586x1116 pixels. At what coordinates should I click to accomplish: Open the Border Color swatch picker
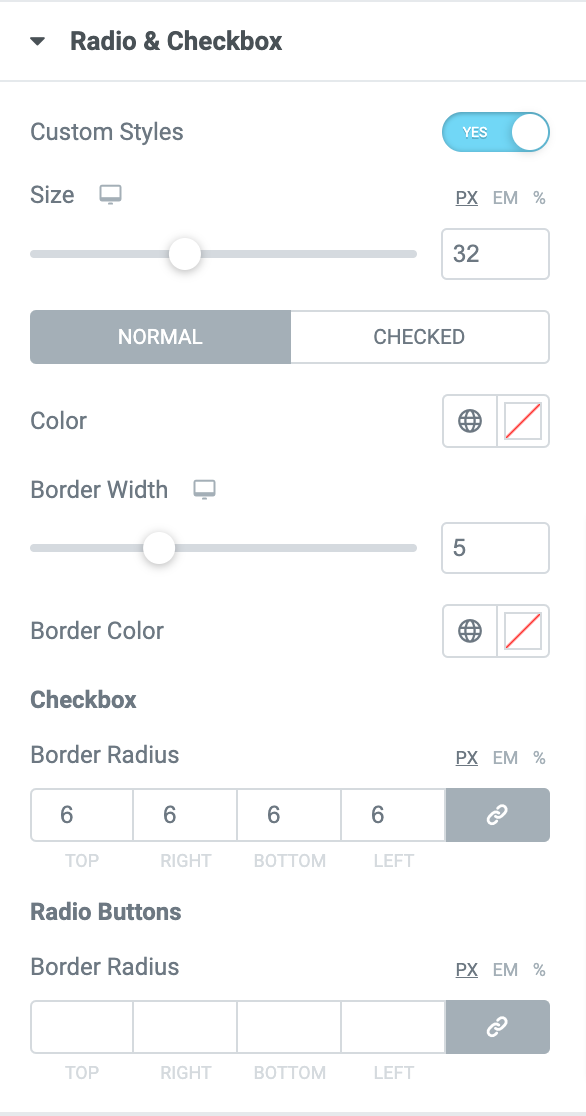coord(523,631)
